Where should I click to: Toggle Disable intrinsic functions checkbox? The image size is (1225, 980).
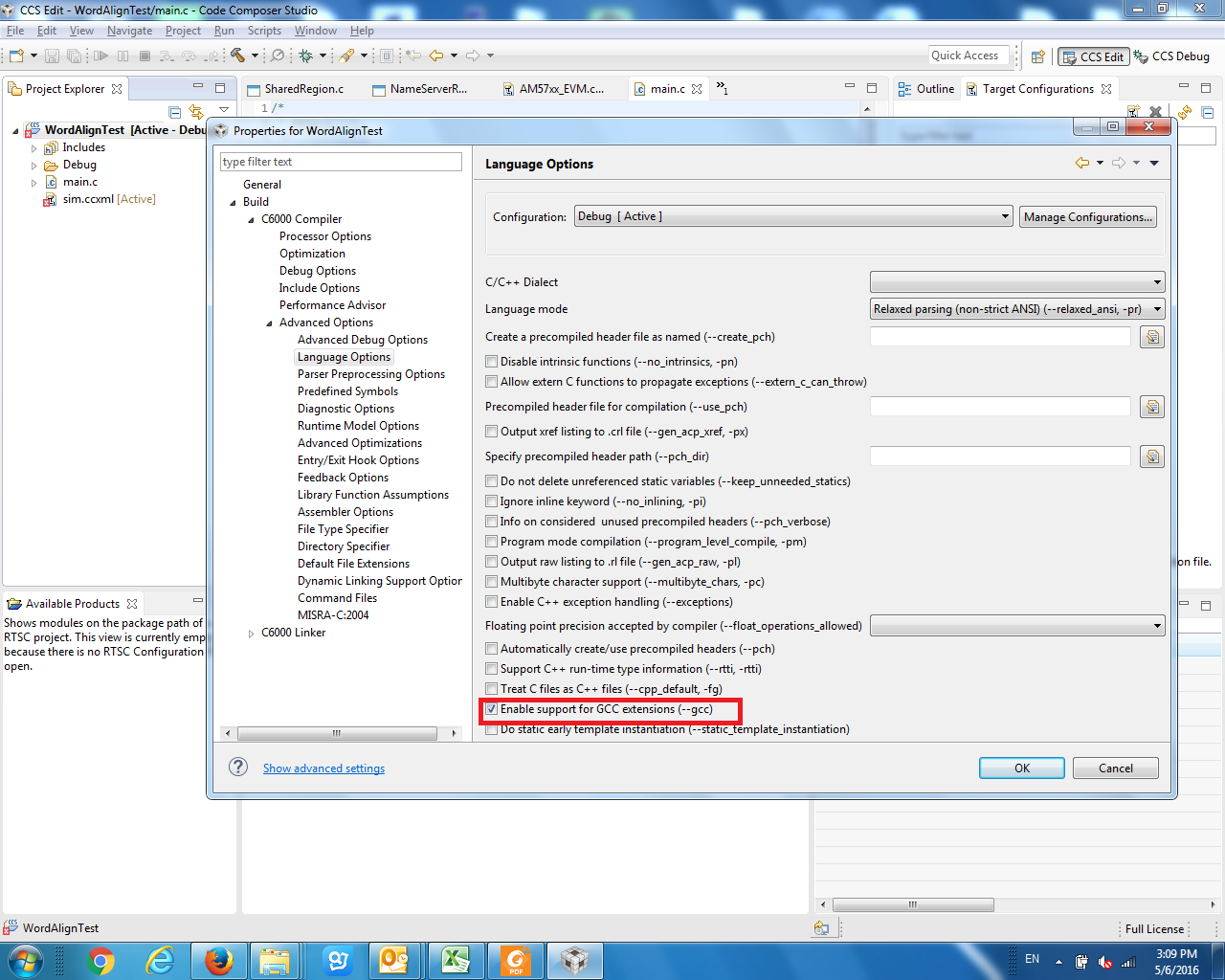(491, 362)
